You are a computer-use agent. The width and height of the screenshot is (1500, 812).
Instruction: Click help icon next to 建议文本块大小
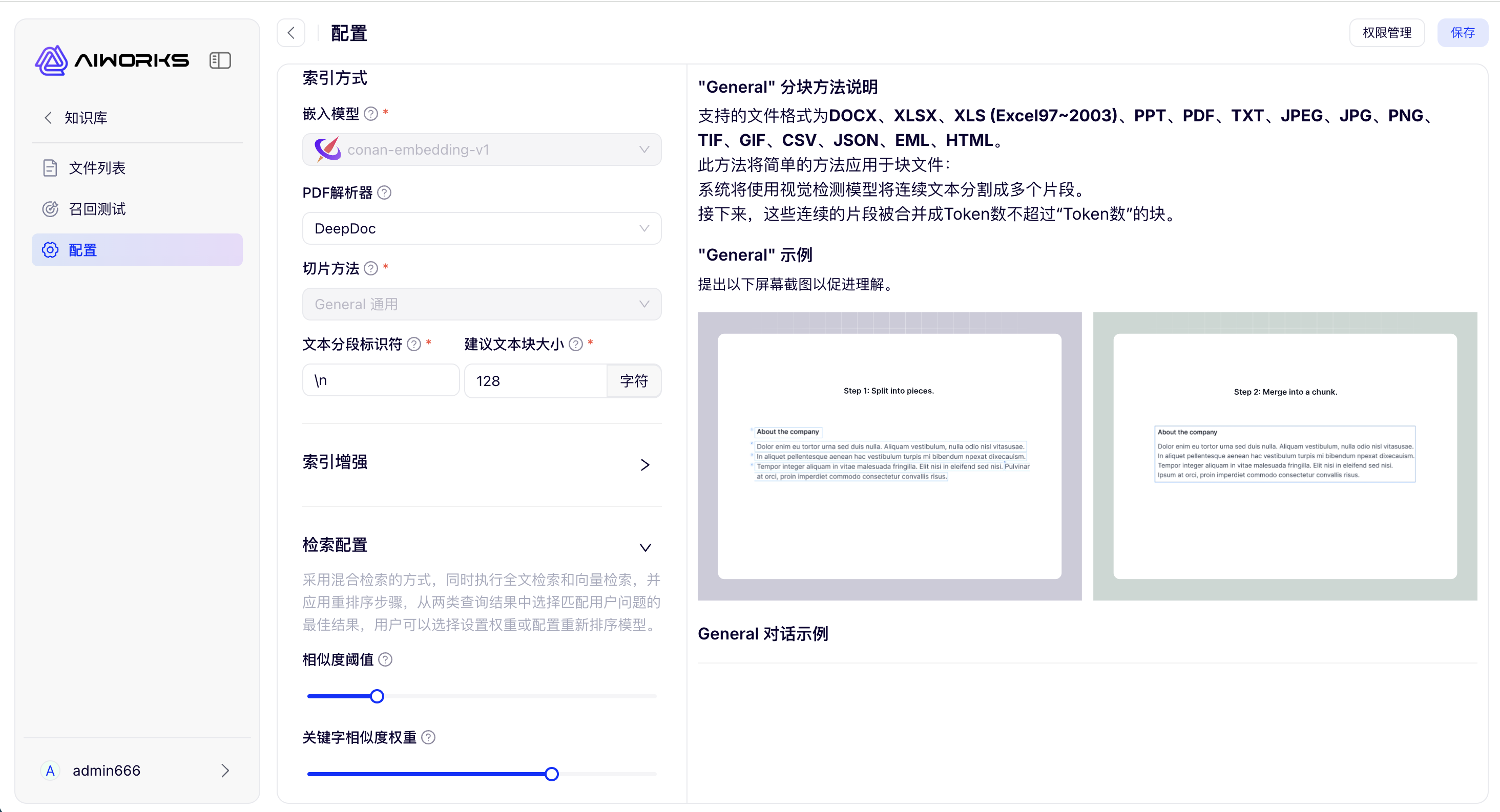(576, 344)
